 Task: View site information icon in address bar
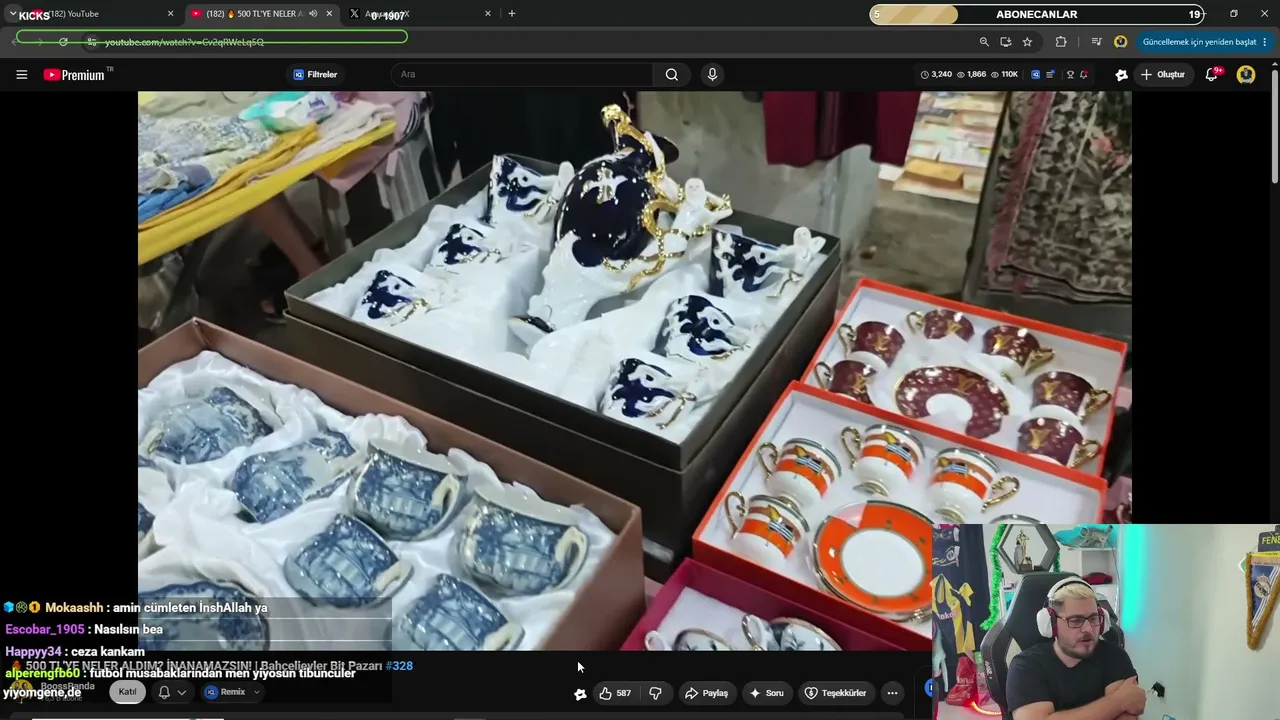click(91, 42)
